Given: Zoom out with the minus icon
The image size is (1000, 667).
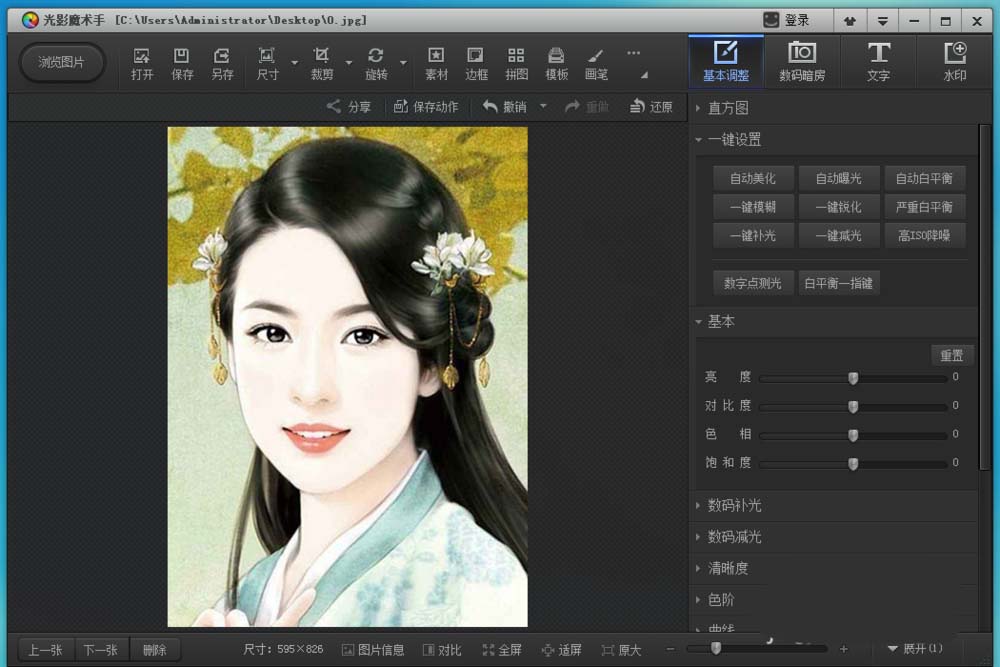Looking at the screenshot, I should 670,649.
